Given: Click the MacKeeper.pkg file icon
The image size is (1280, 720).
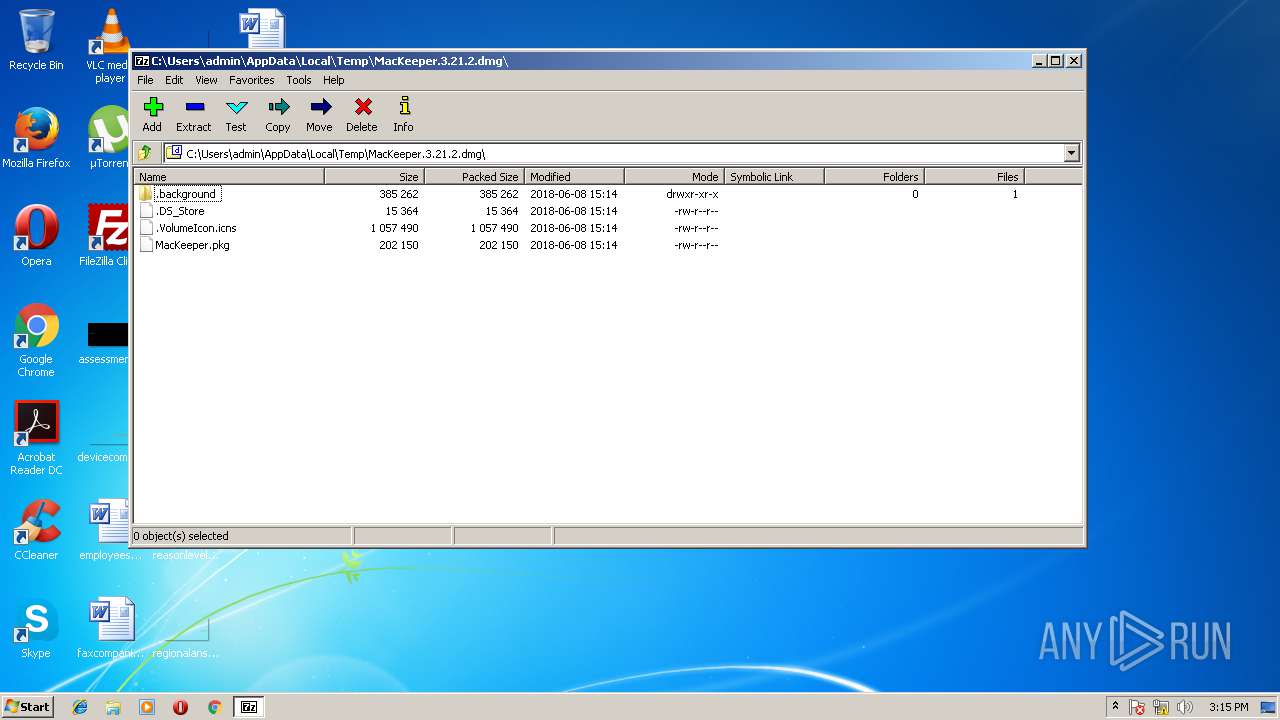Looking at the screenshot, I should [146, 245].
